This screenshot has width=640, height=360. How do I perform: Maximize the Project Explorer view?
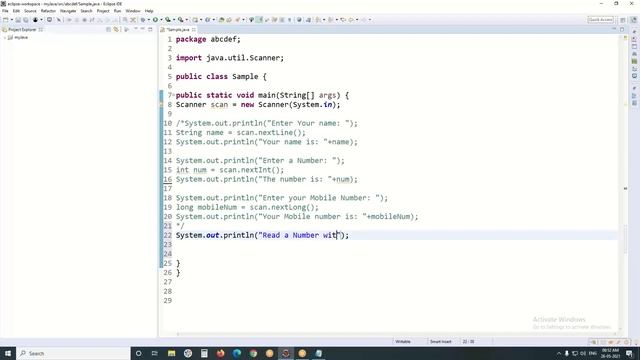click(x=150, y=29)
